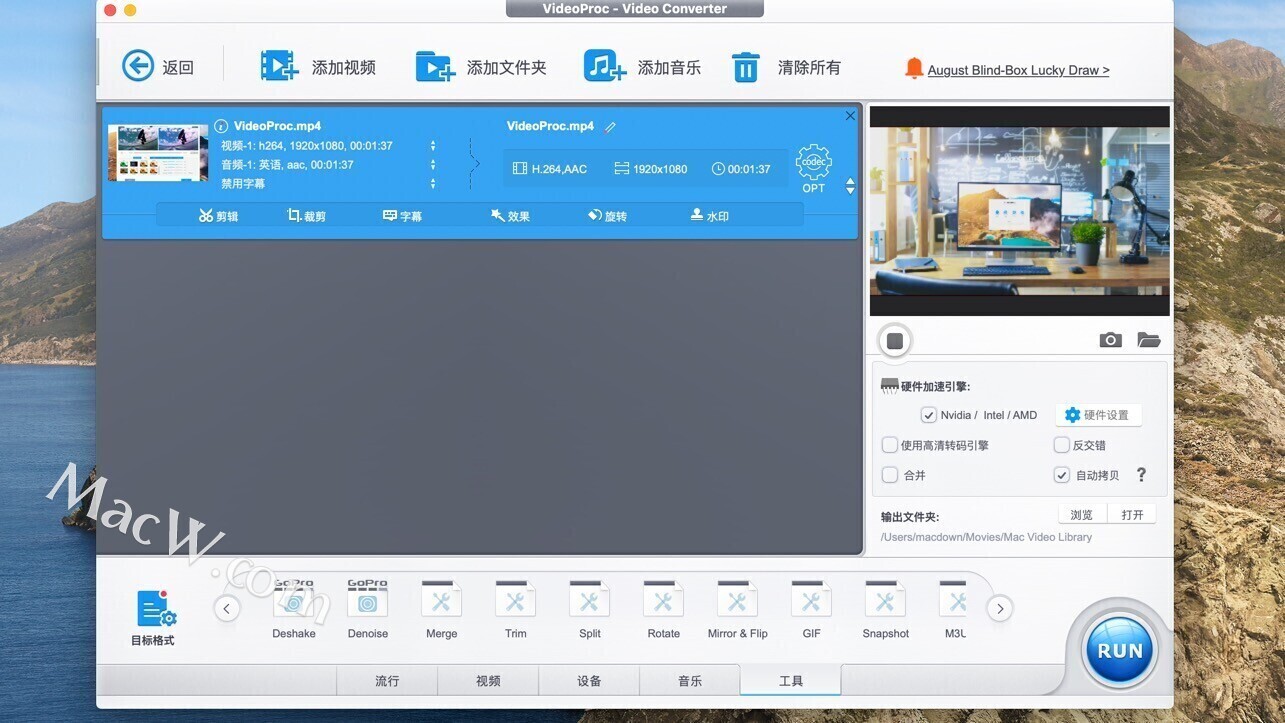Click the 添加音乐 add music icon

[604, 66]
